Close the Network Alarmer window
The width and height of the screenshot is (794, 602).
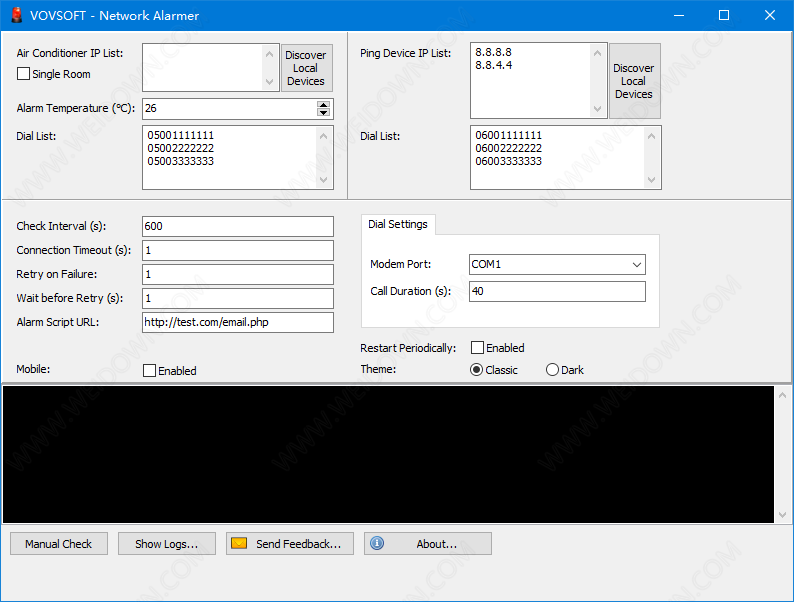pyautogui.click(x=770, y=15)
